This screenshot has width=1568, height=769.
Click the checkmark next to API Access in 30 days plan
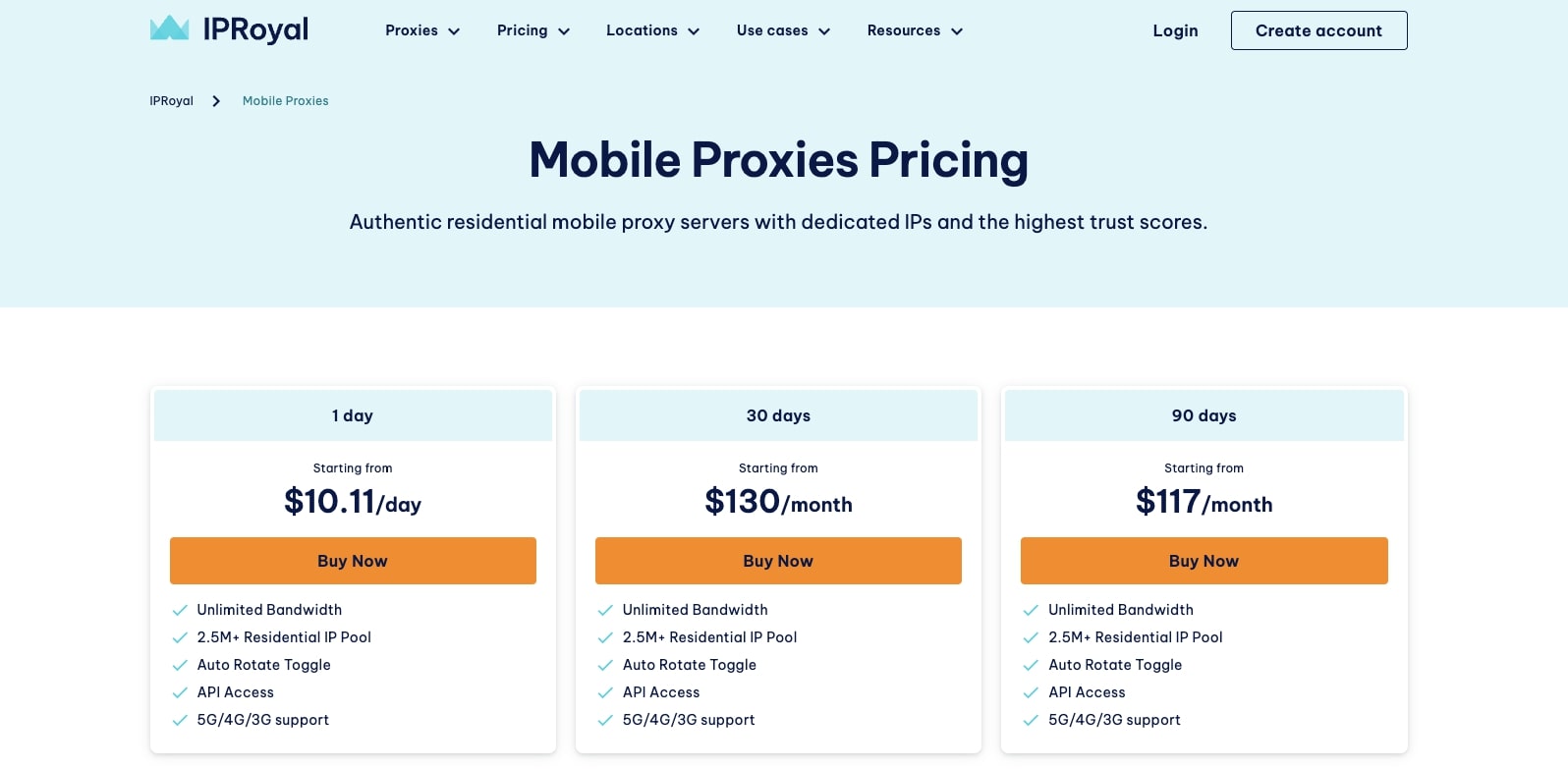point(606,692)
